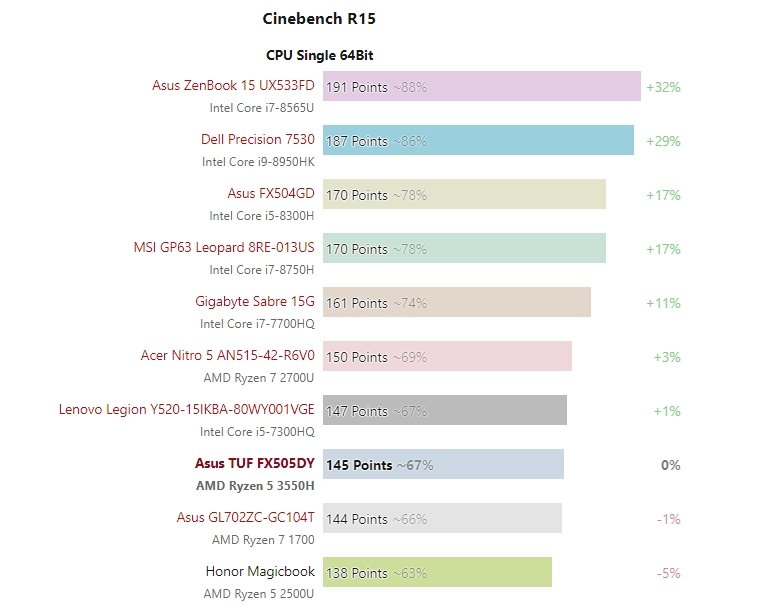The width and height of the screenshot is (765, 607).
Task: Open the Asus FX504GD laptop link
Action: 270,193
